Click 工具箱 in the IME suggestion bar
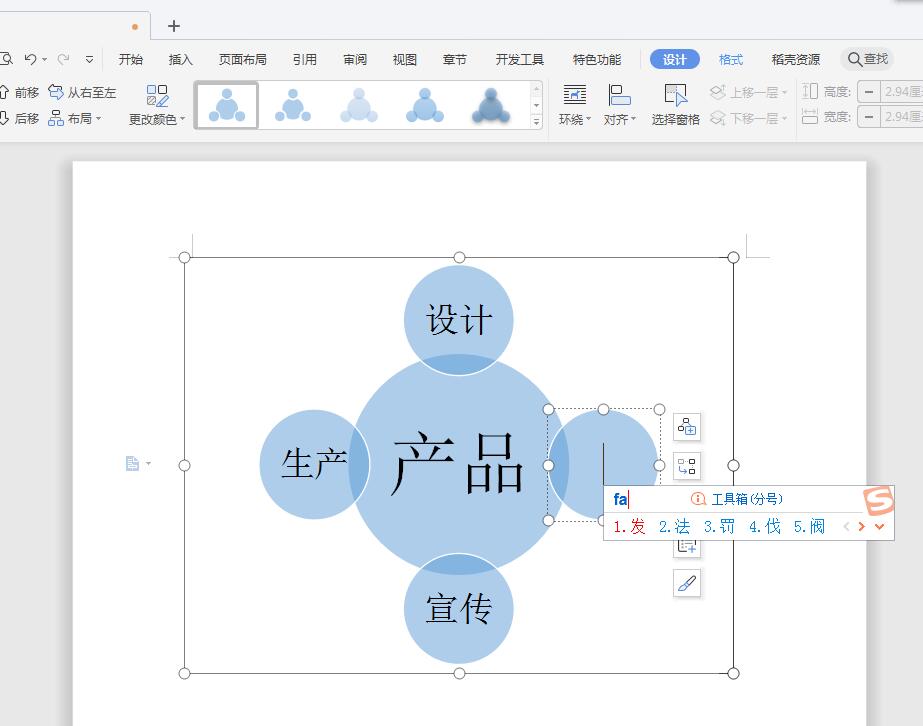The height and width of the screenshot is (726, 923). 730,497
